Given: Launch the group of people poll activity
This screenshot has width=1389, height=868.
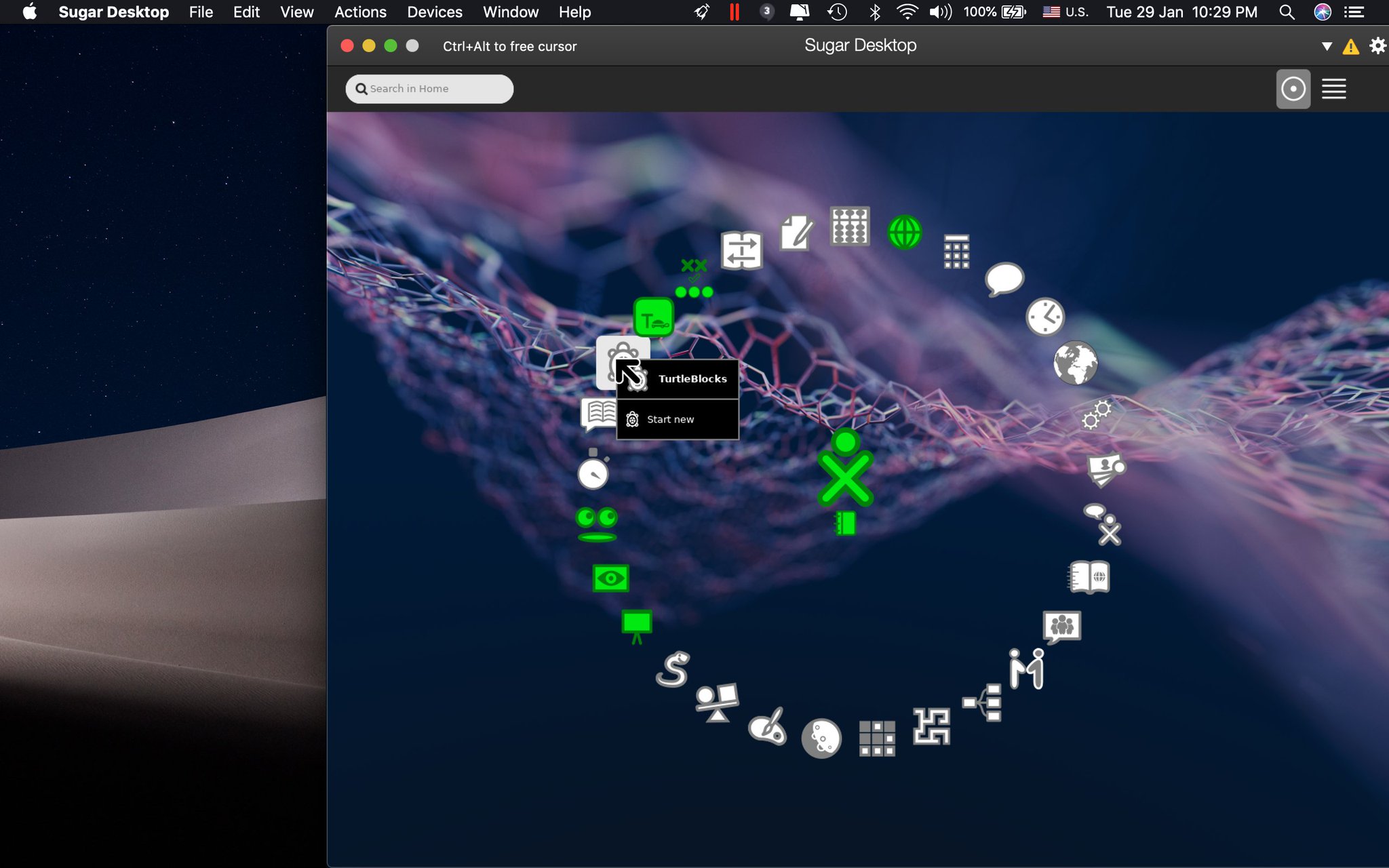Looking at the screenshot, I should click(1062, 626).
